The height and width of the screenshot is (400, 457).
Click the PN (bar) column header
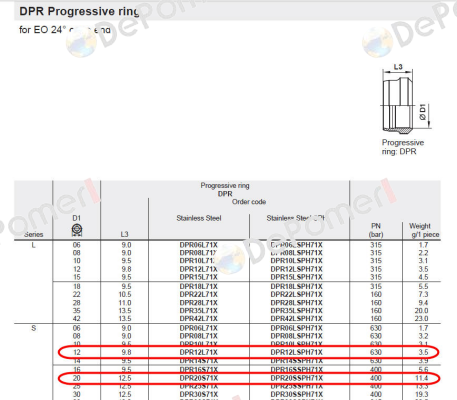tap(376, 230)
